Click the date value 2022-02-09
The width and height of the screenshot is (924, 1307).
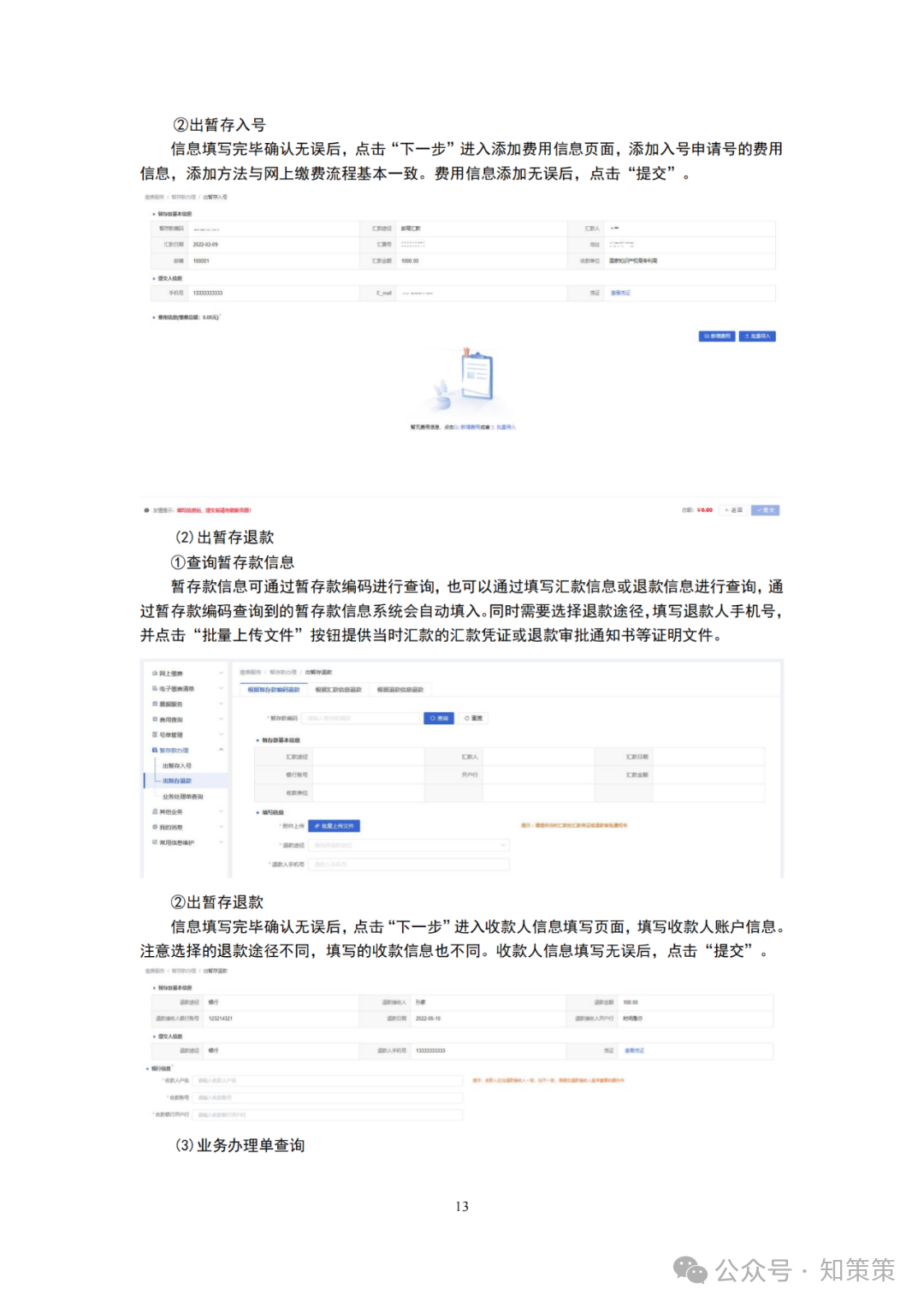pos(205,245)
